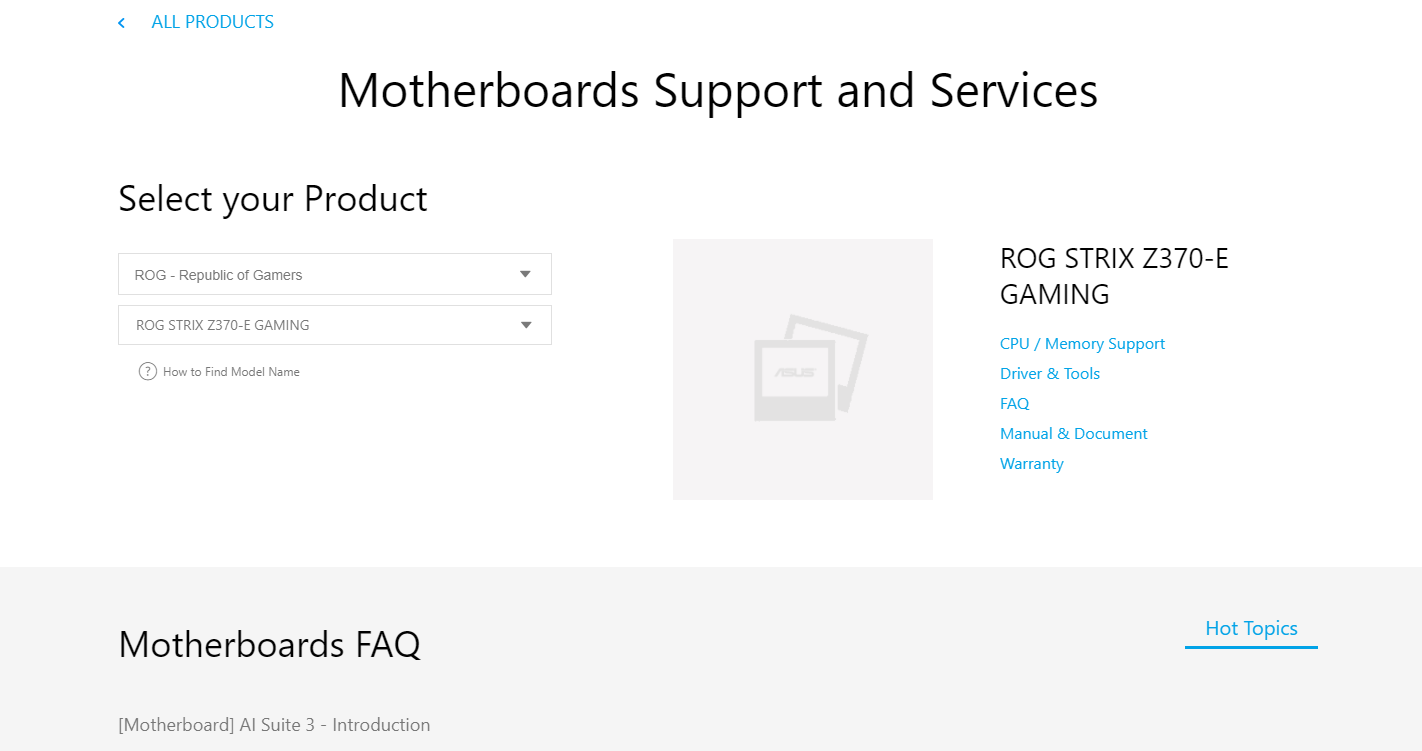The image size is (1422, 751).
Task: Click the ASUS product image placeholder
Action: click(802, 369)
